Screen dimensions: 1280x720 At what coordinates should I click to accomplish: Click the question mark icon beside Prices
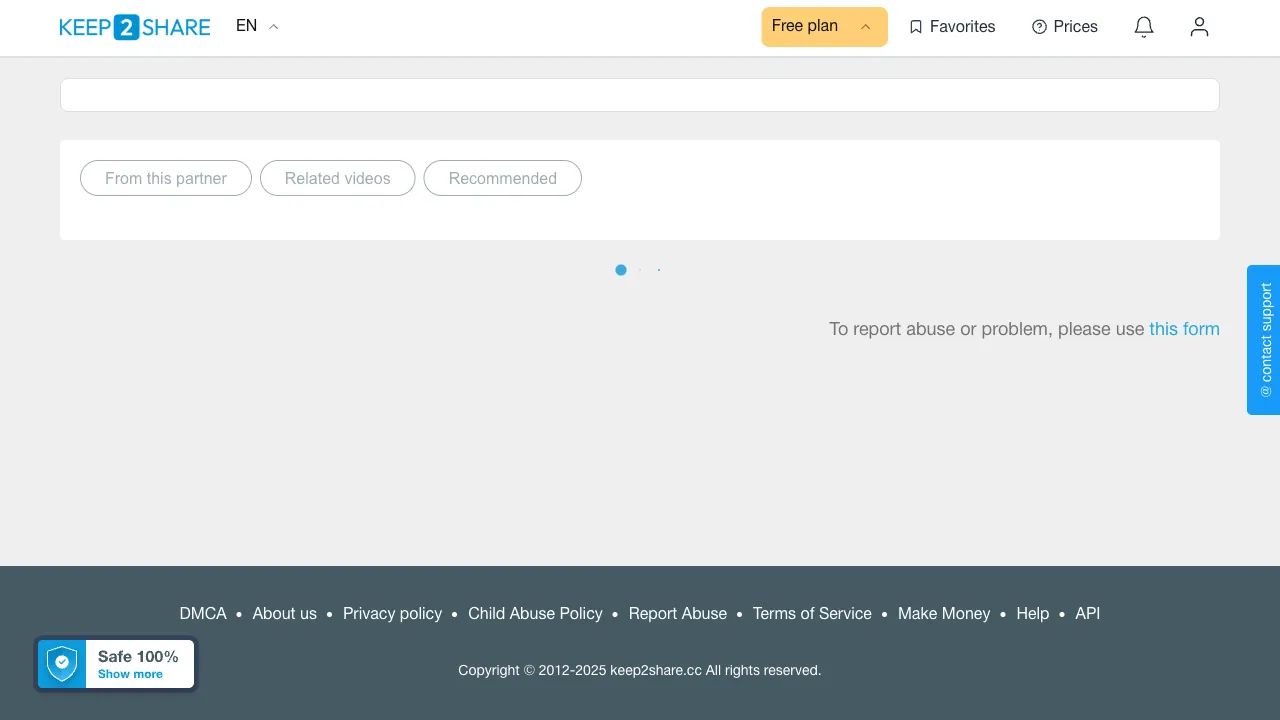(x=1039, y=27)
